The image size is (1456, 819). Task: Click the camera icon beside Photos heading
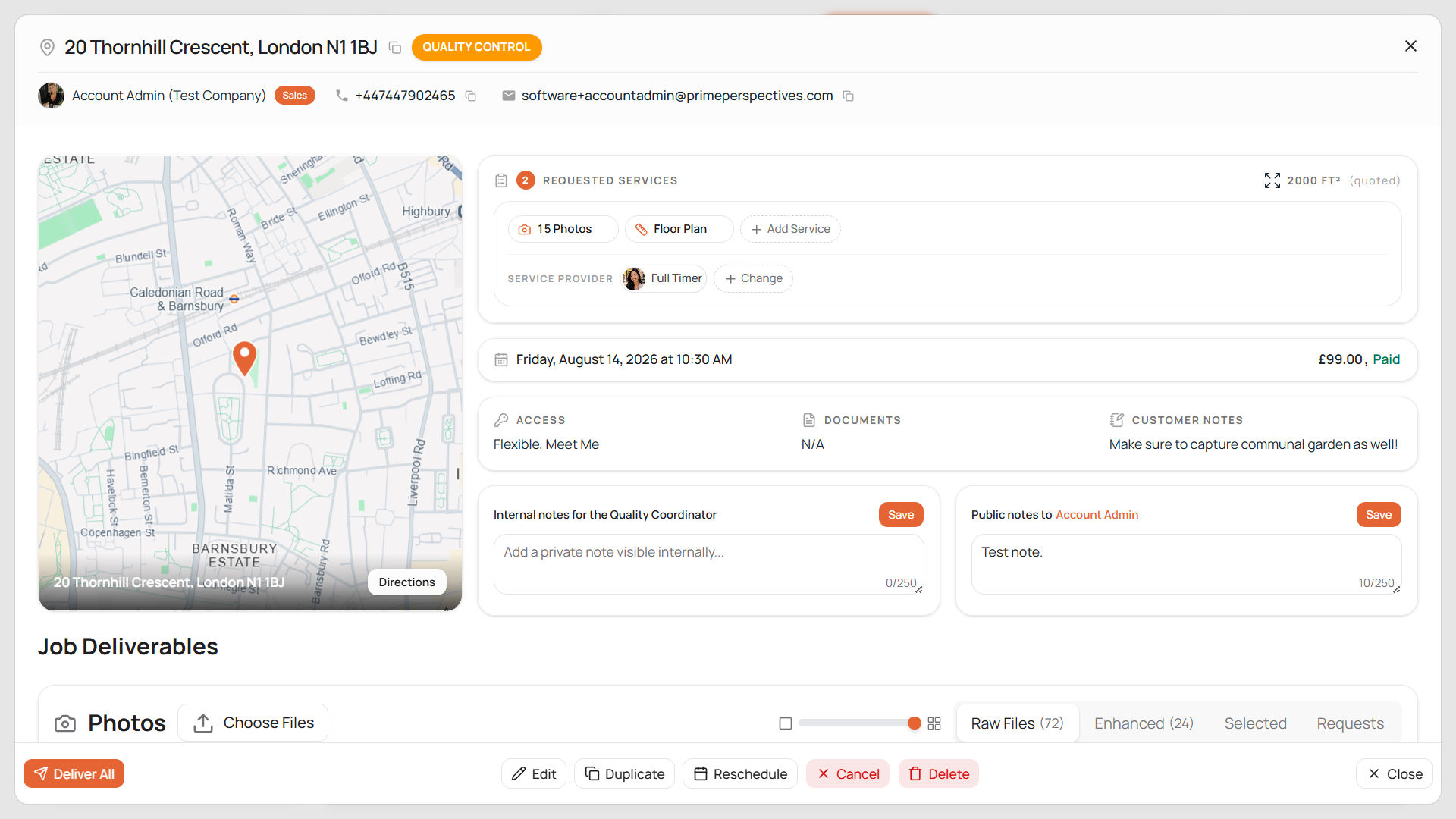pos(65,723)
